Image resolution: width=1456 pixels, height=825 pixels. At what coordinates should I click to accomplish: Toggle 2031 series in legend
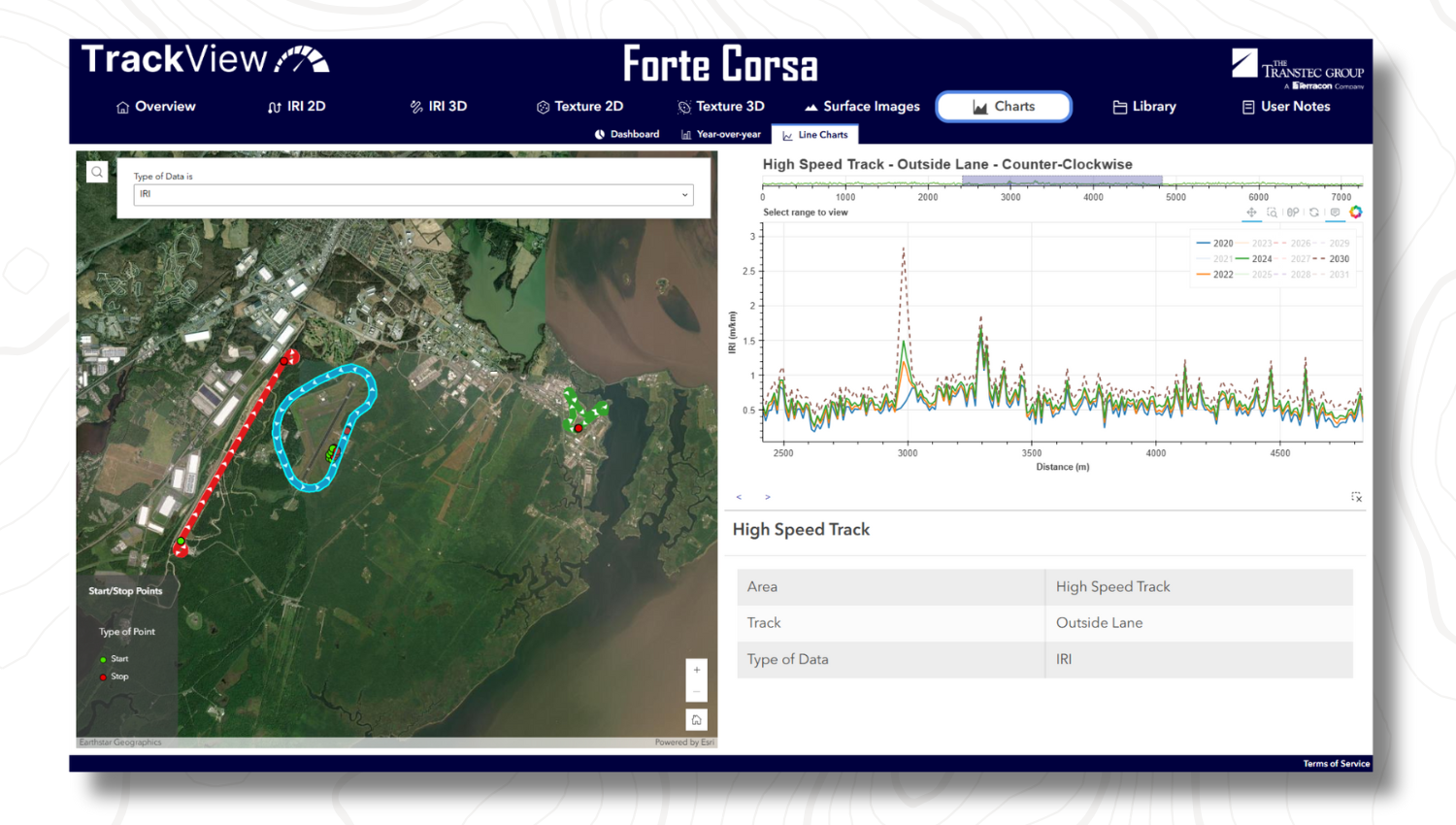1331,275
